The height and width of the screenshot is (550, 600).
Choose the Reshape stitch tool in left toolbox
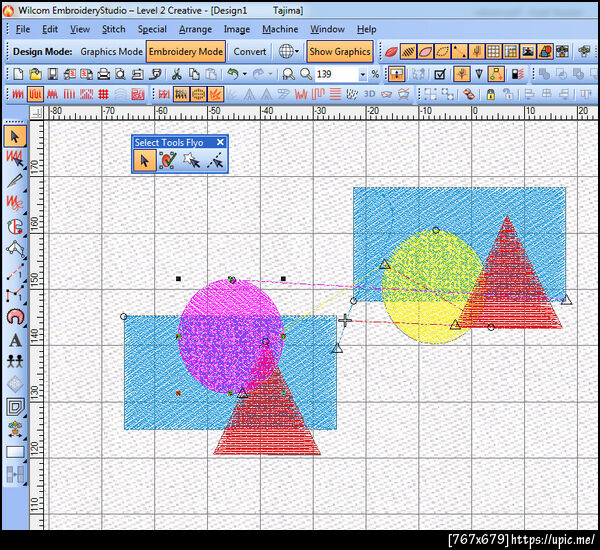15,158
